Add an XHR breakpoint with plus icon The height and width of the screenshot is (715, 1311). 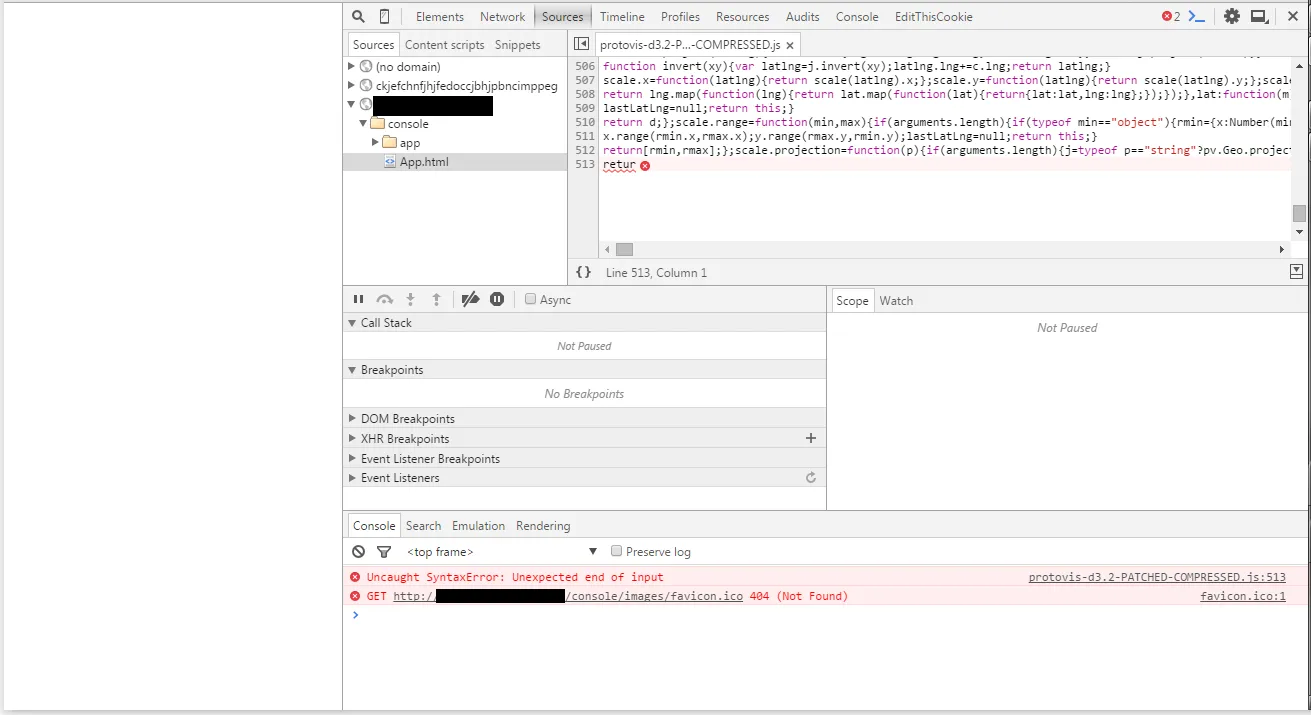pos(811,438)
